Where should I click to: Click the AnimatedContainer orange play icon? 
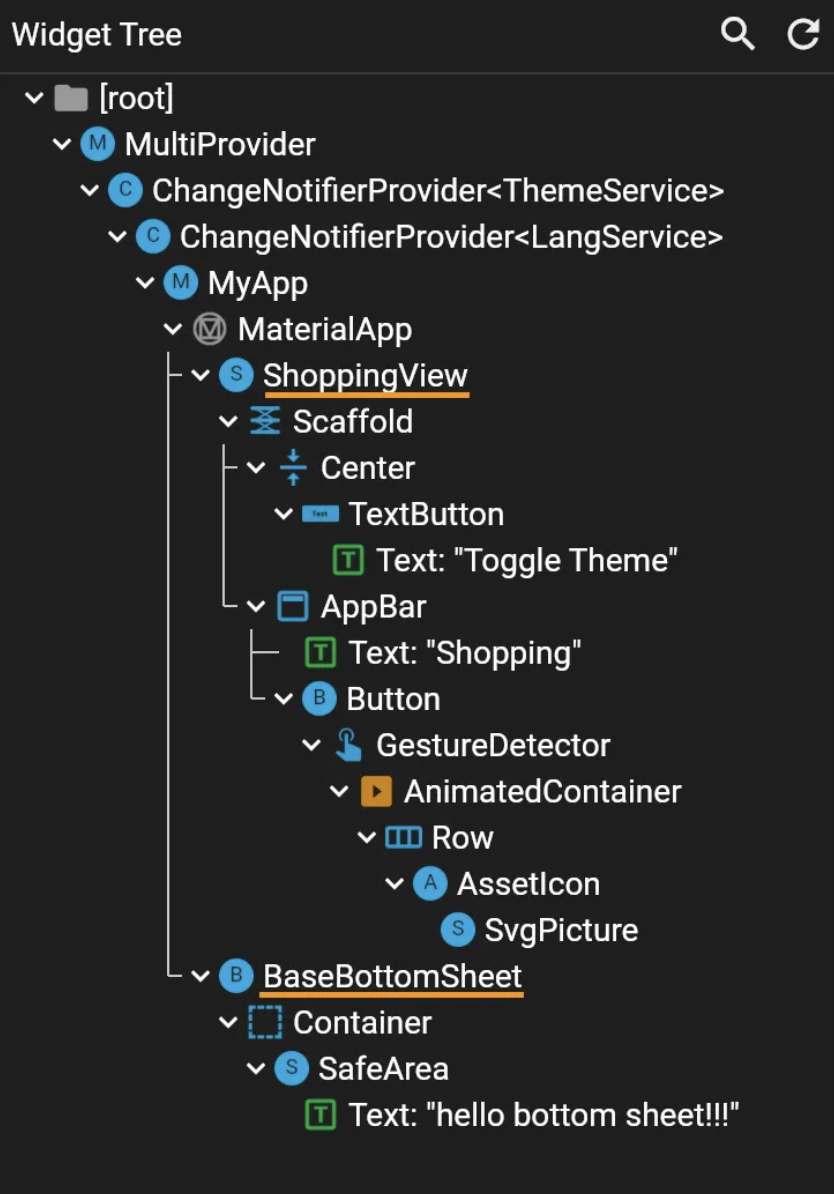click(375, 791)
